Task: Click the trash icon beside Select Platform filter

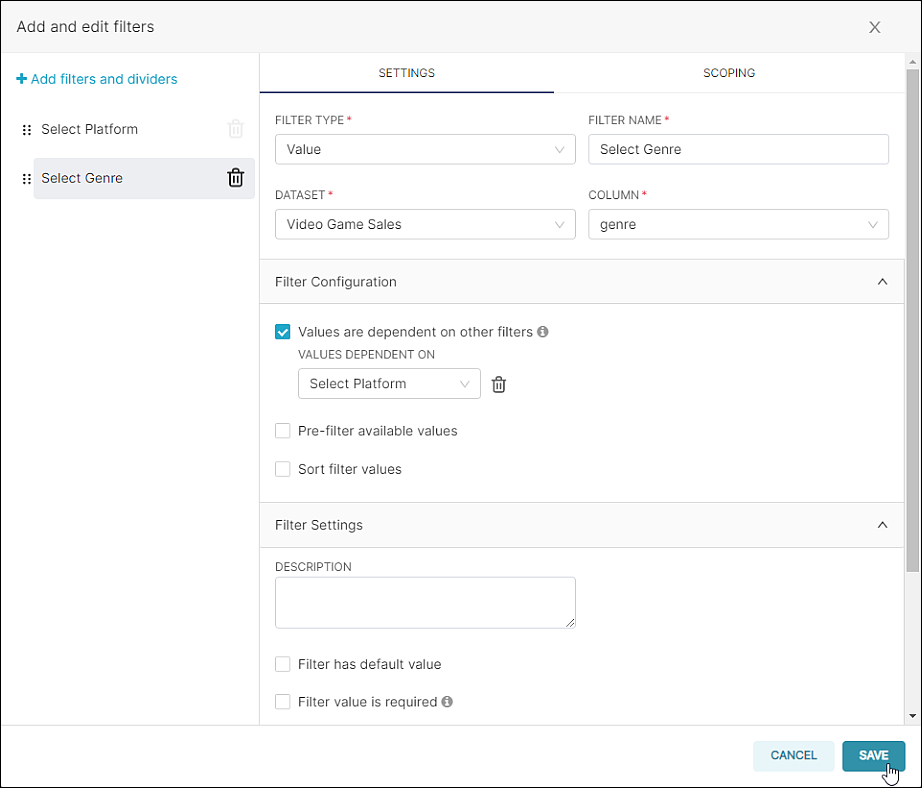Action: [235, 129]
